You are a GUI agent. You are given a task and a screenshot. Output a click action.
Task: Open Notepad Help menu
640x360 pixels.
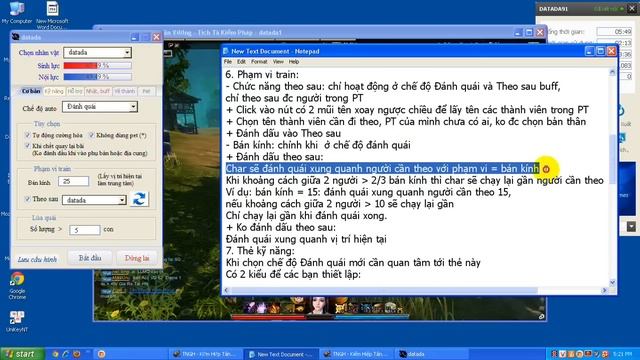[x=294, y=62]
